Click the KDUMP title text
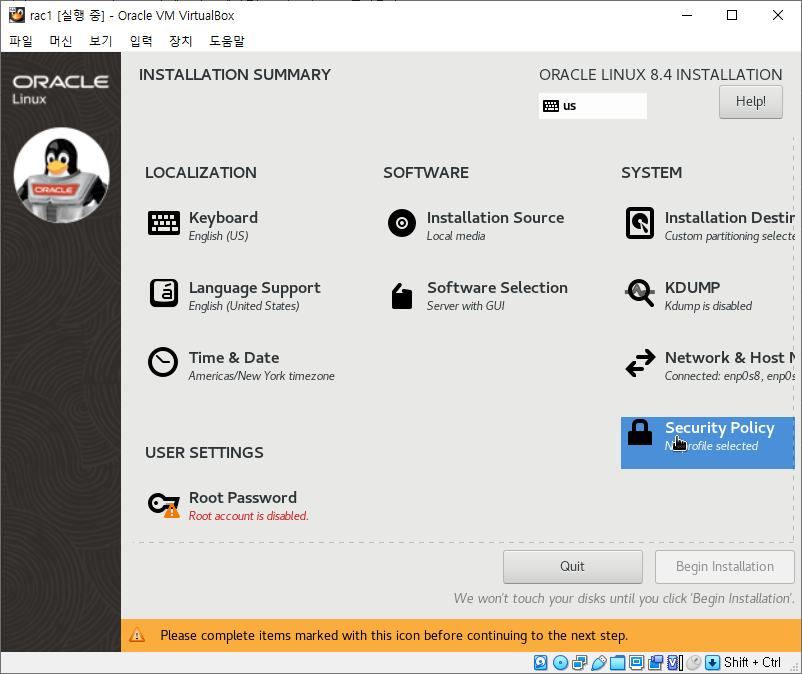This screenshot has height=674, width=802. point(692,288)
